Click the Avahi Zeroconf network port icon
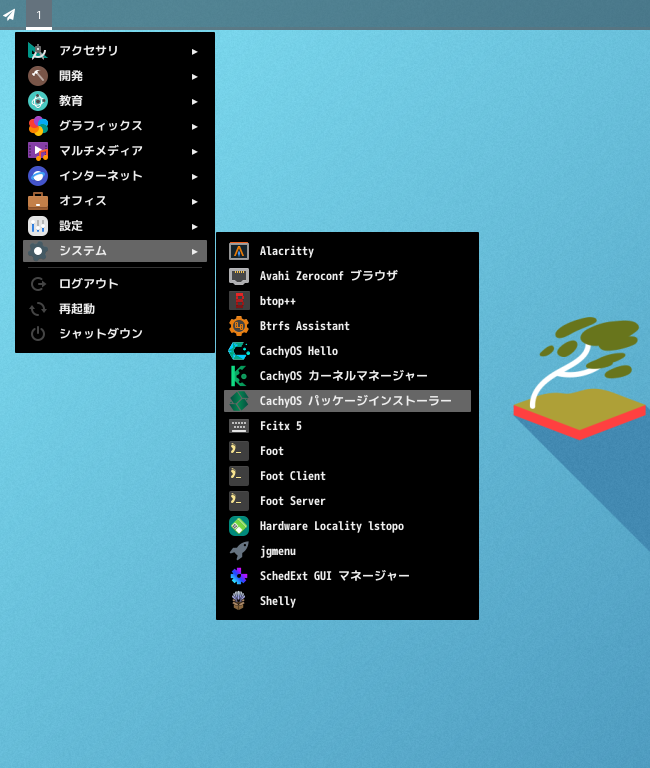Viewport: 650px width, 768px height. [239, 276]
